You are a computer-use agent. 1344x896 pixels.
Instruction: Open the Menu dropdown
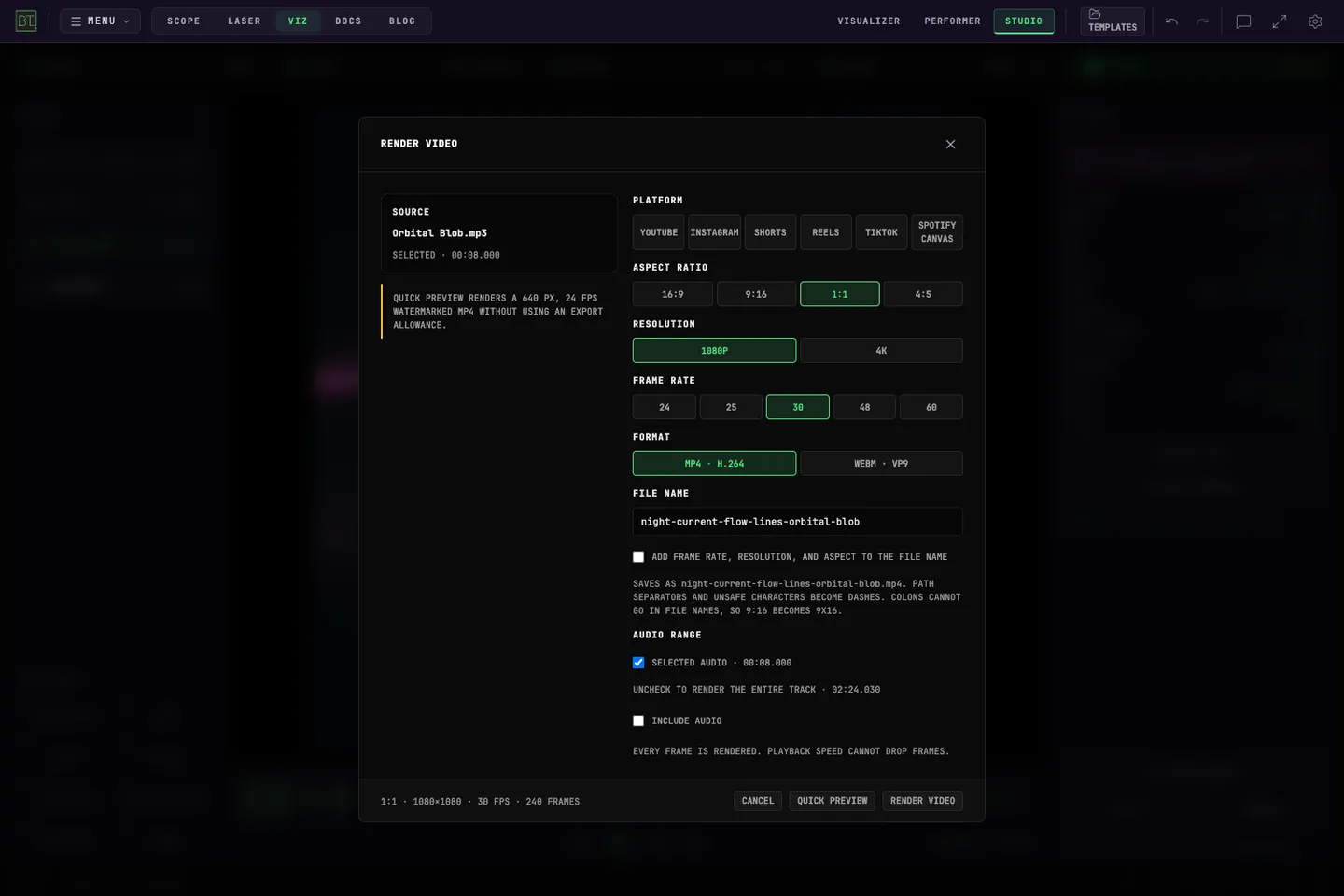pos(101,21)
